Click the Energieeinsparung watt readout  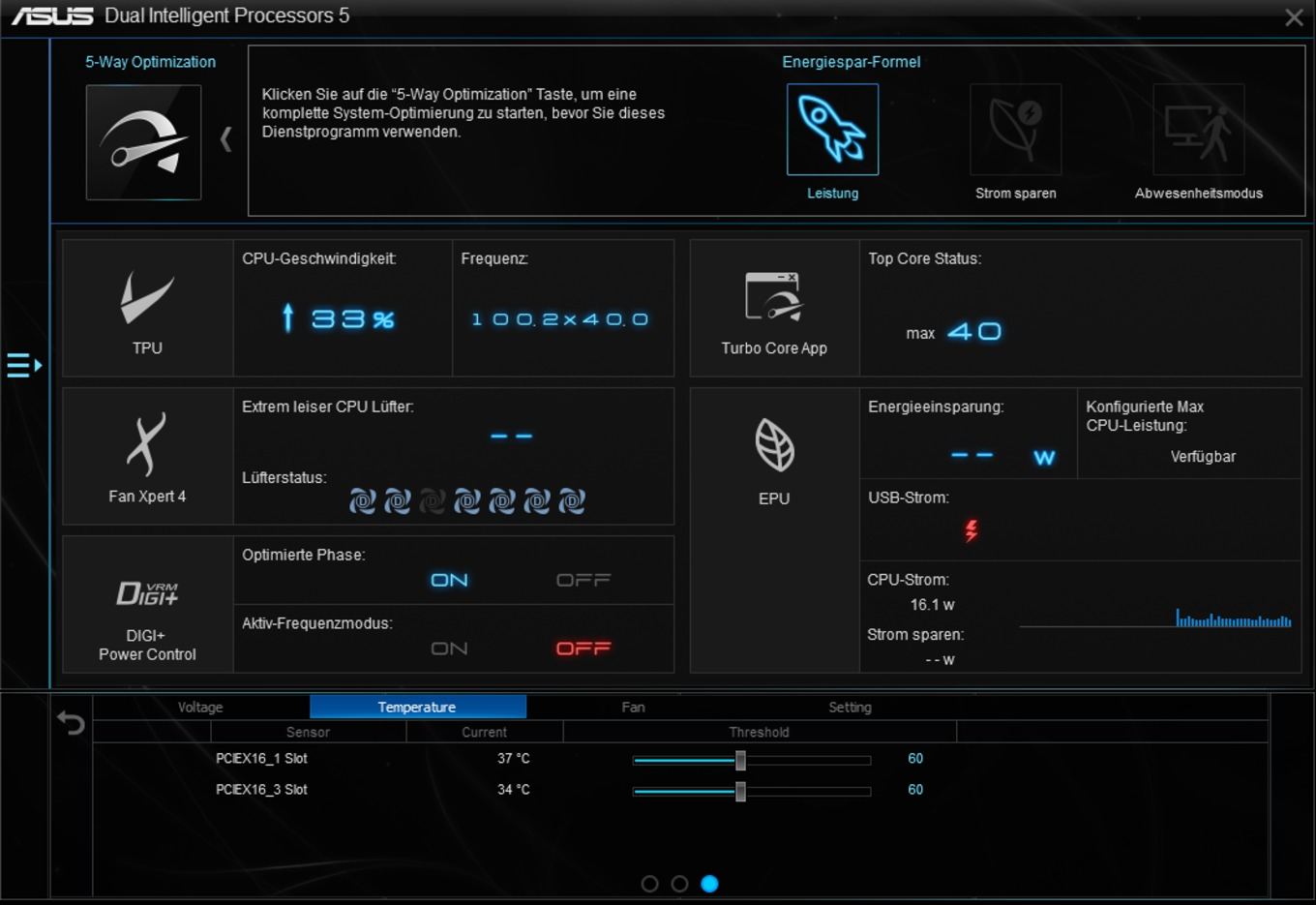1003,456
